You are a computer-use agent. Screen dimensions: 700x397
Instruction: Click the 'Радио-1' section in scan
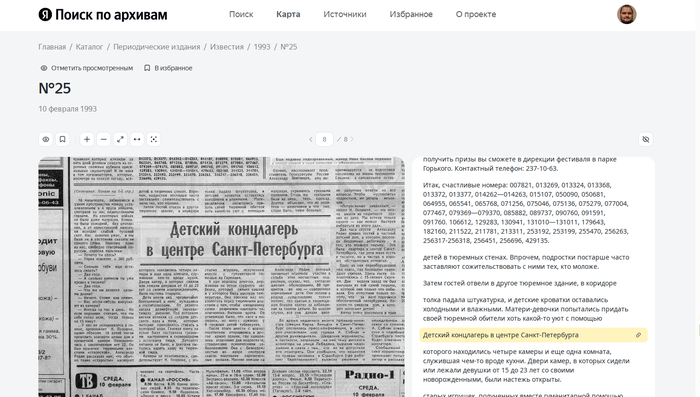[x=370, y=375]
